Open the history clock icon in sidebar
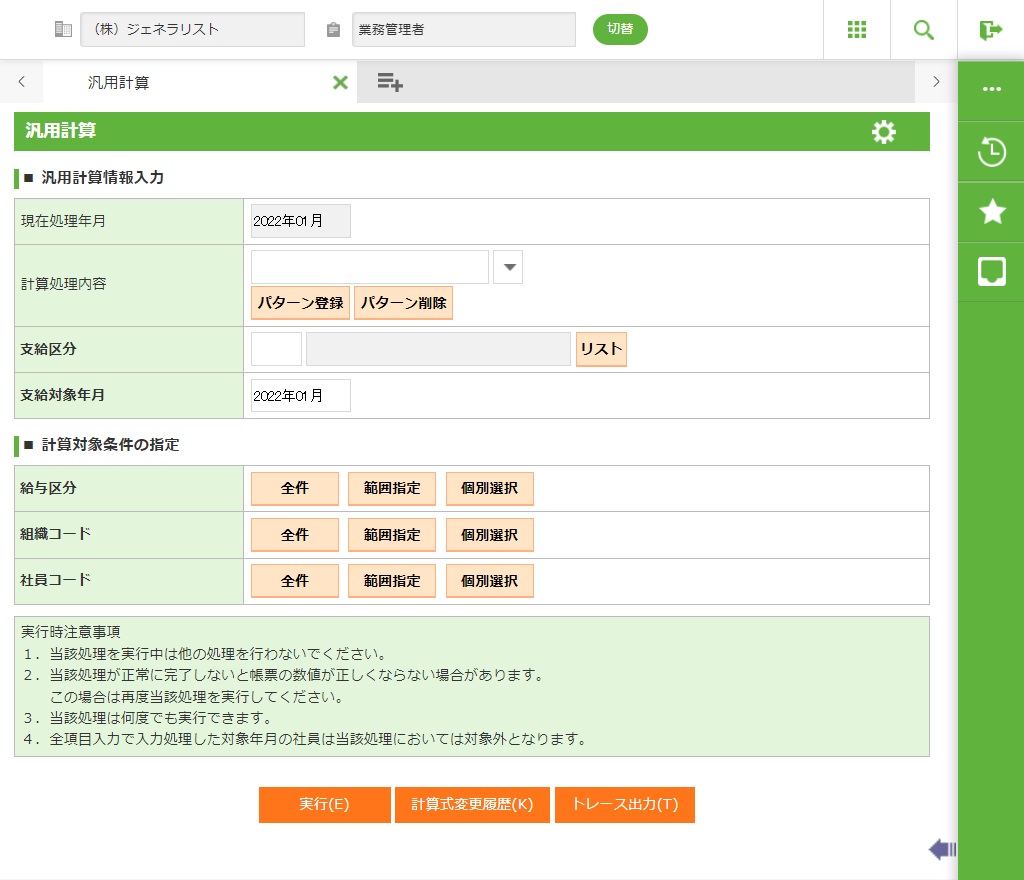The image size is (1024, 880). click(991, 153)
